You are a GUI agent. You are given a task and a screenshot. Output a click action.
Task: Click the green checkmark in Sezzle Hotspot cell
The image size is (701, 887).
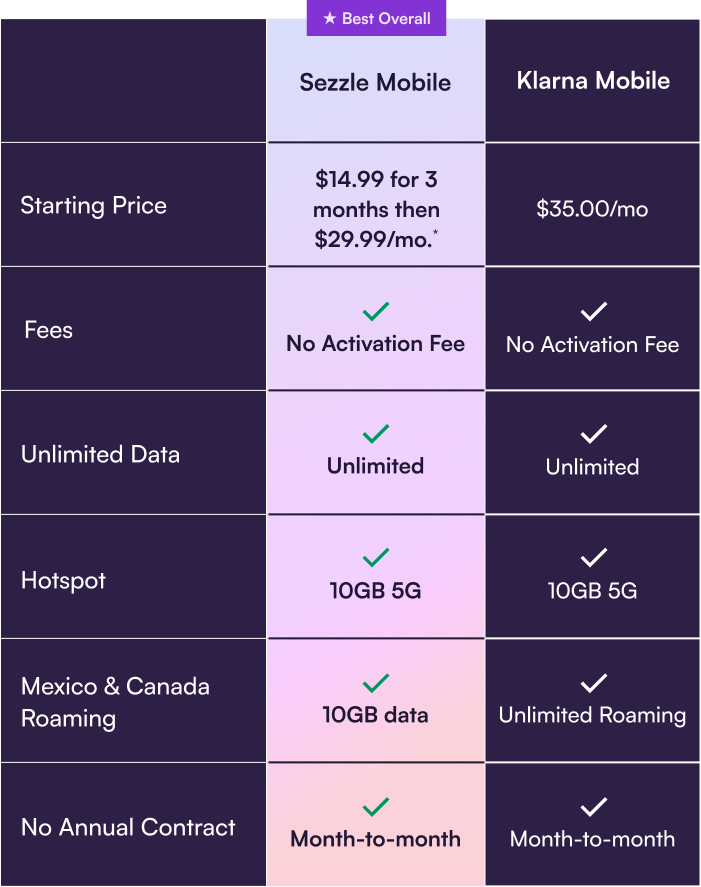tap(376, 558)
